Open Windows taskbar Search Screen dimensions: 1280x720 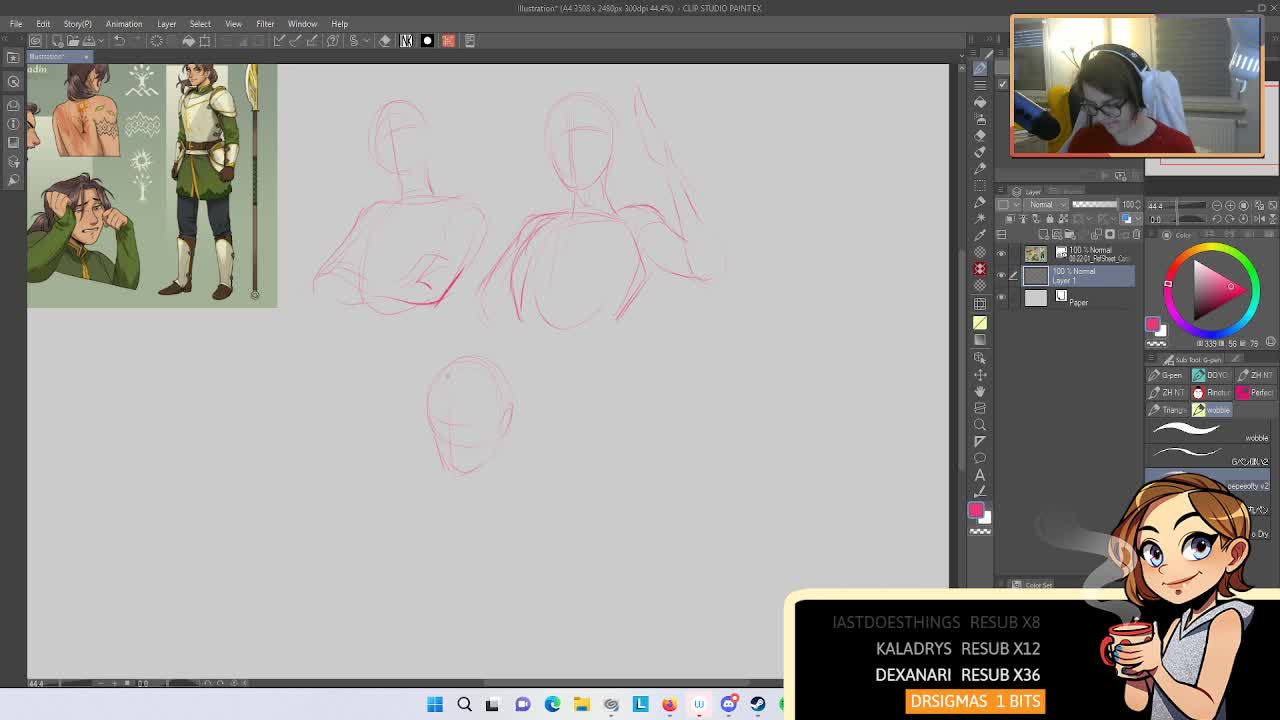coord(464,705)
